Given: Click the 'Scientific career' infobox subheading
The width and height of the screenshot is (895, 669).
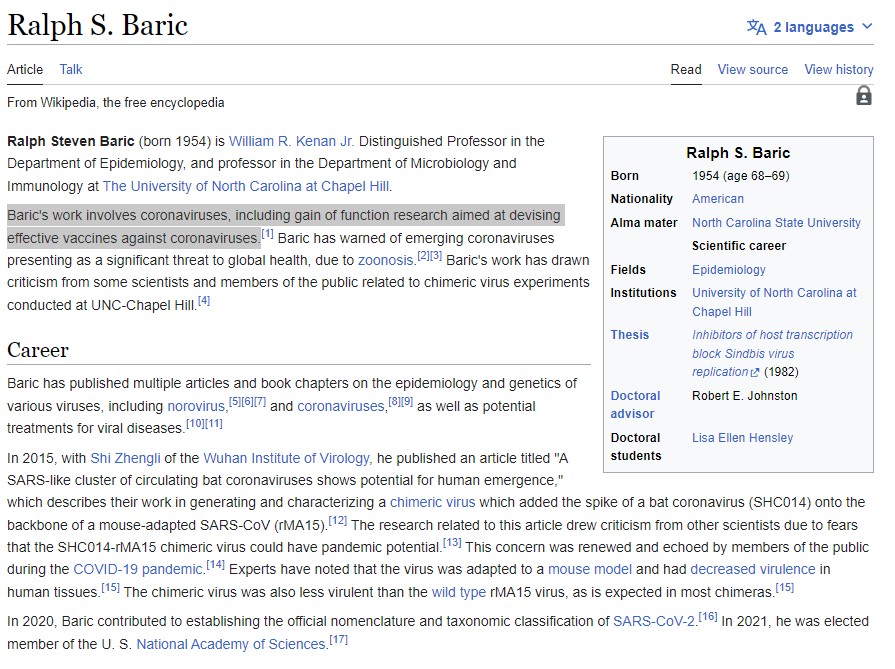Looking at the screenshot, I should [x=739, y=245].
